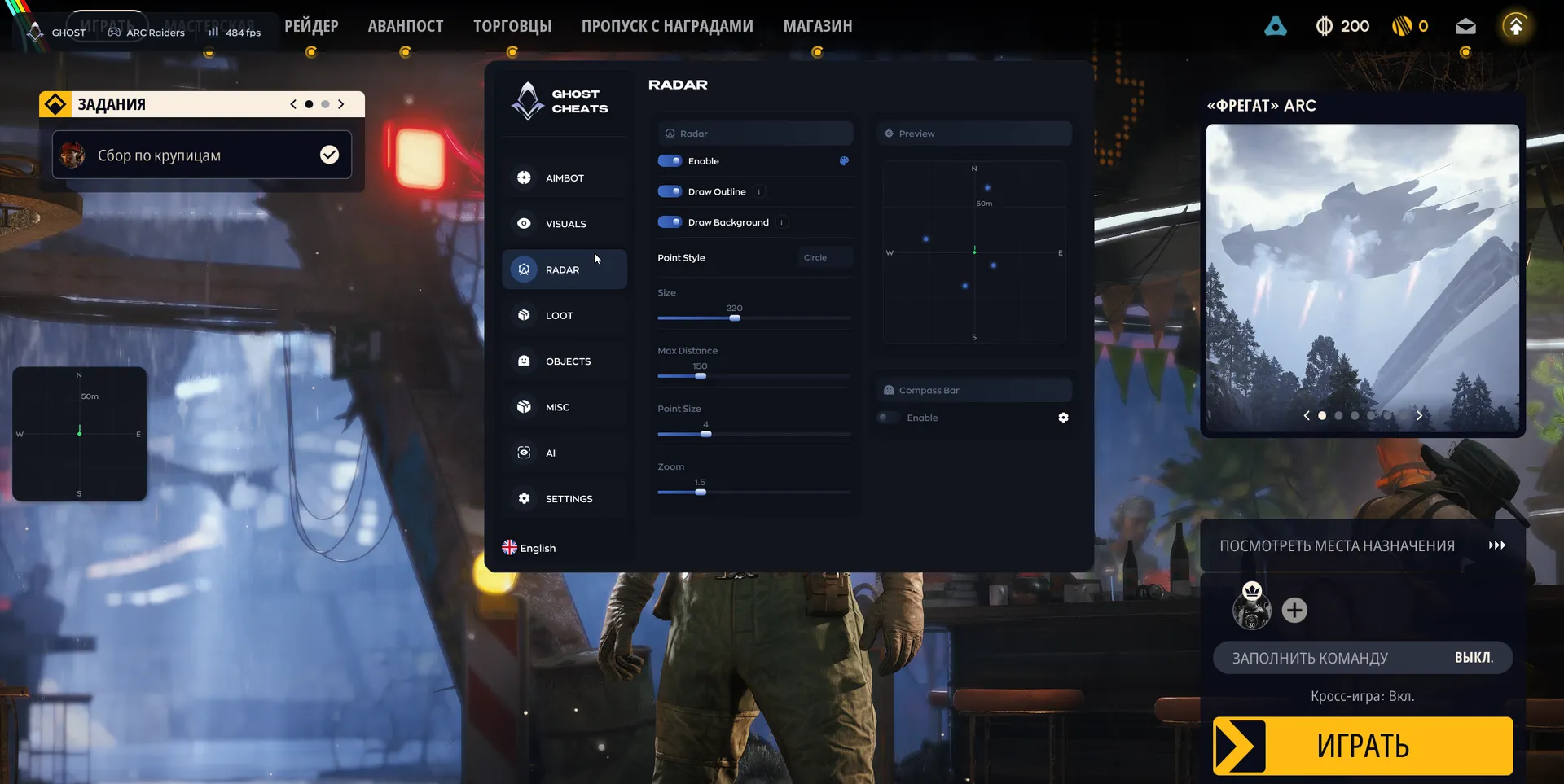
Task: Open the AIMBOT section icon
Action: pos(524,177)
